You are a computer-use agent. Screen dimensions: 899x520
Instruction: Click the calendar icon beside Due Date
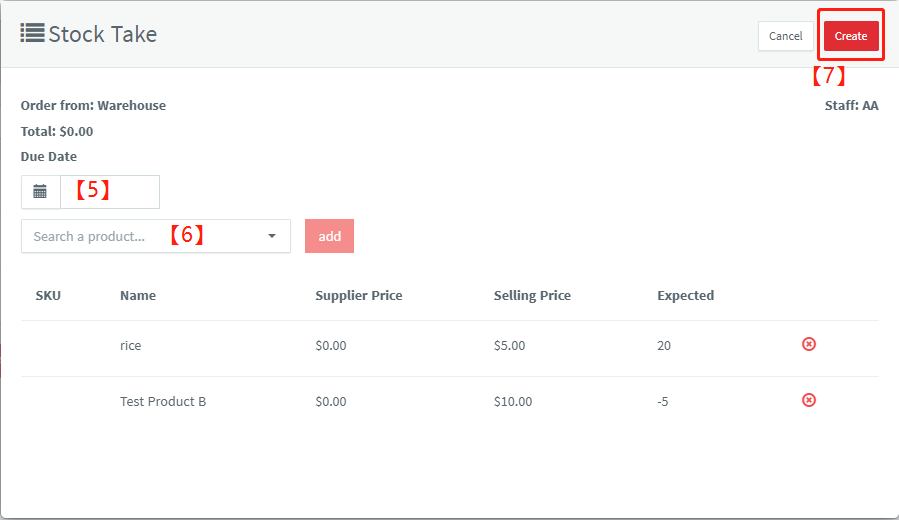pos(40,191)
